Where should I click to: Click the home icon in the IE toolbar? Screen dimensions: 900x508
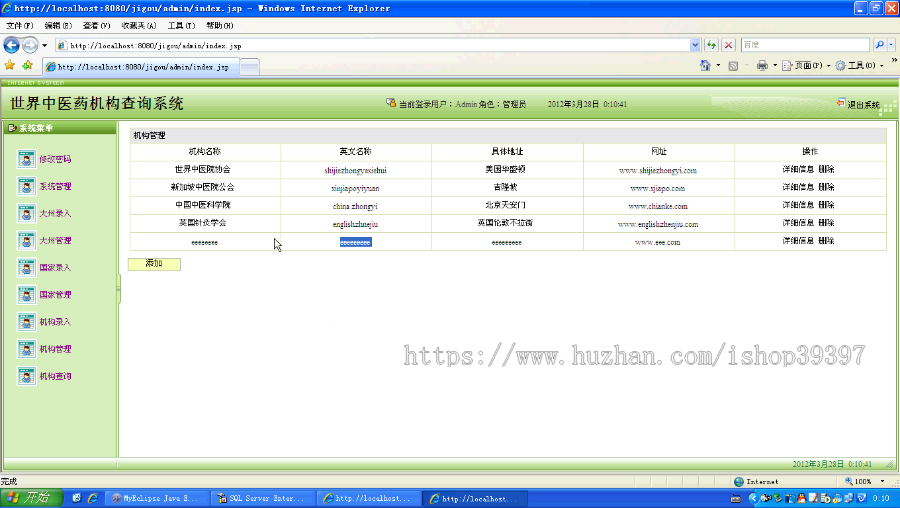(705, 65)
